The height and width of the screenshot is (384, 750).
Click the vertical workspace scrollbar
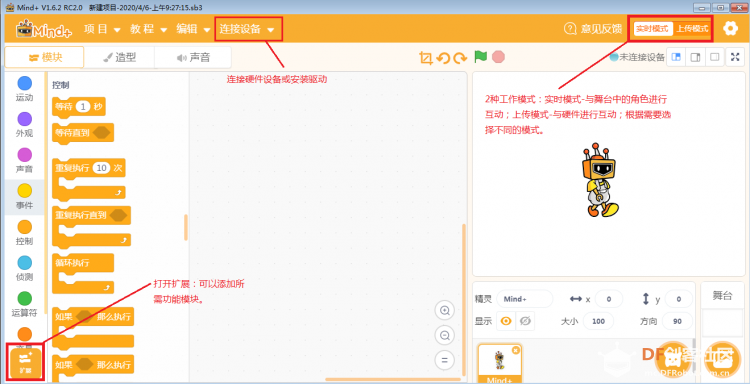click(x=463, y=299)
